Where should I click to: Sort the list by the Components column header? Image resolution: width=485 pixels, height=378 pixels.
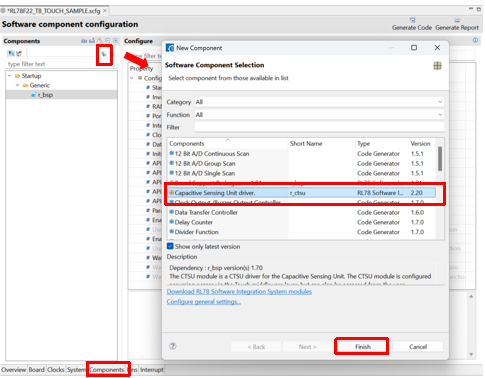point(228,144)
